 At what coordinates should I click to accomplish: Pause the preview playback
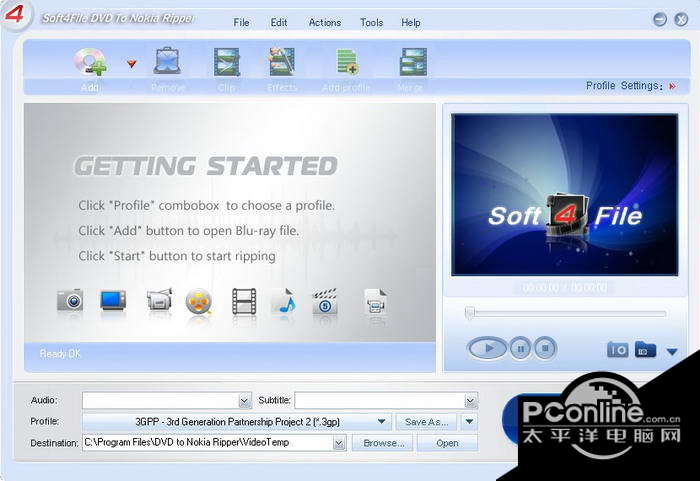click(520, 348)
